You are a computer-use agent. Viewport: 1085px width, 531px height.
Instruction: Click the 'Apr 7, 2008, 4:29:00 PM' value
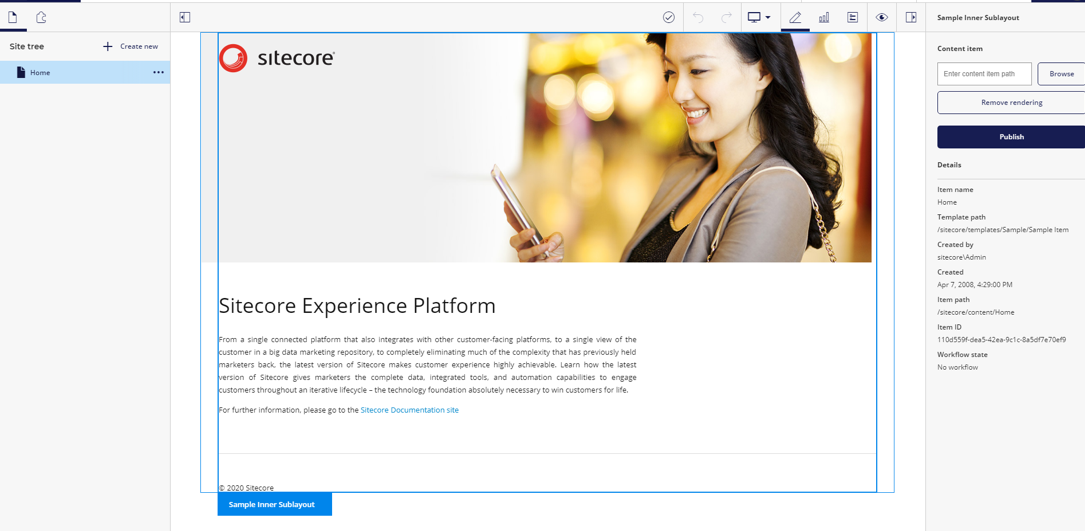pyautogui.click(x=976, y=285)
